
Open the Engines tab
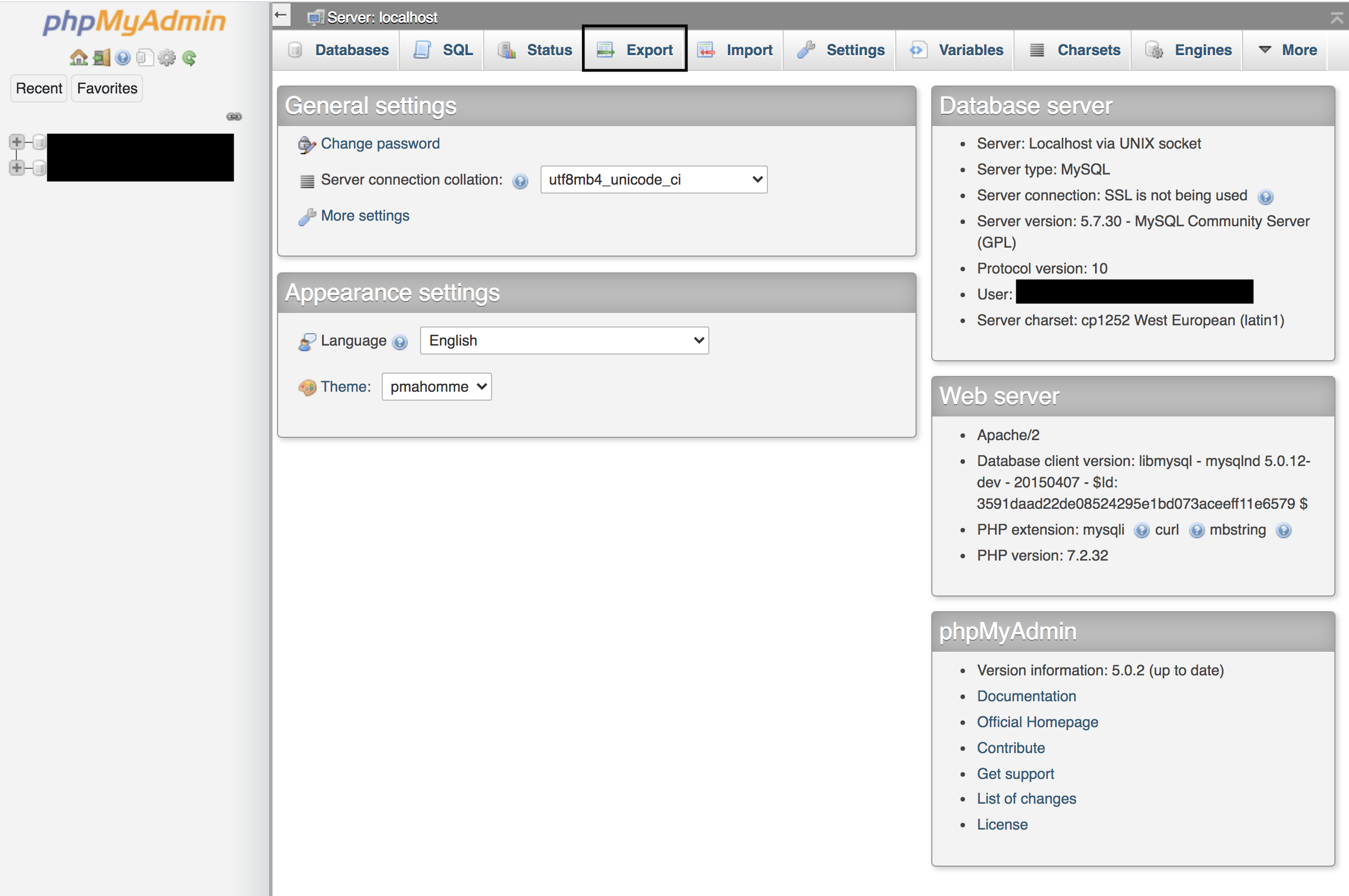(1188, 50)
